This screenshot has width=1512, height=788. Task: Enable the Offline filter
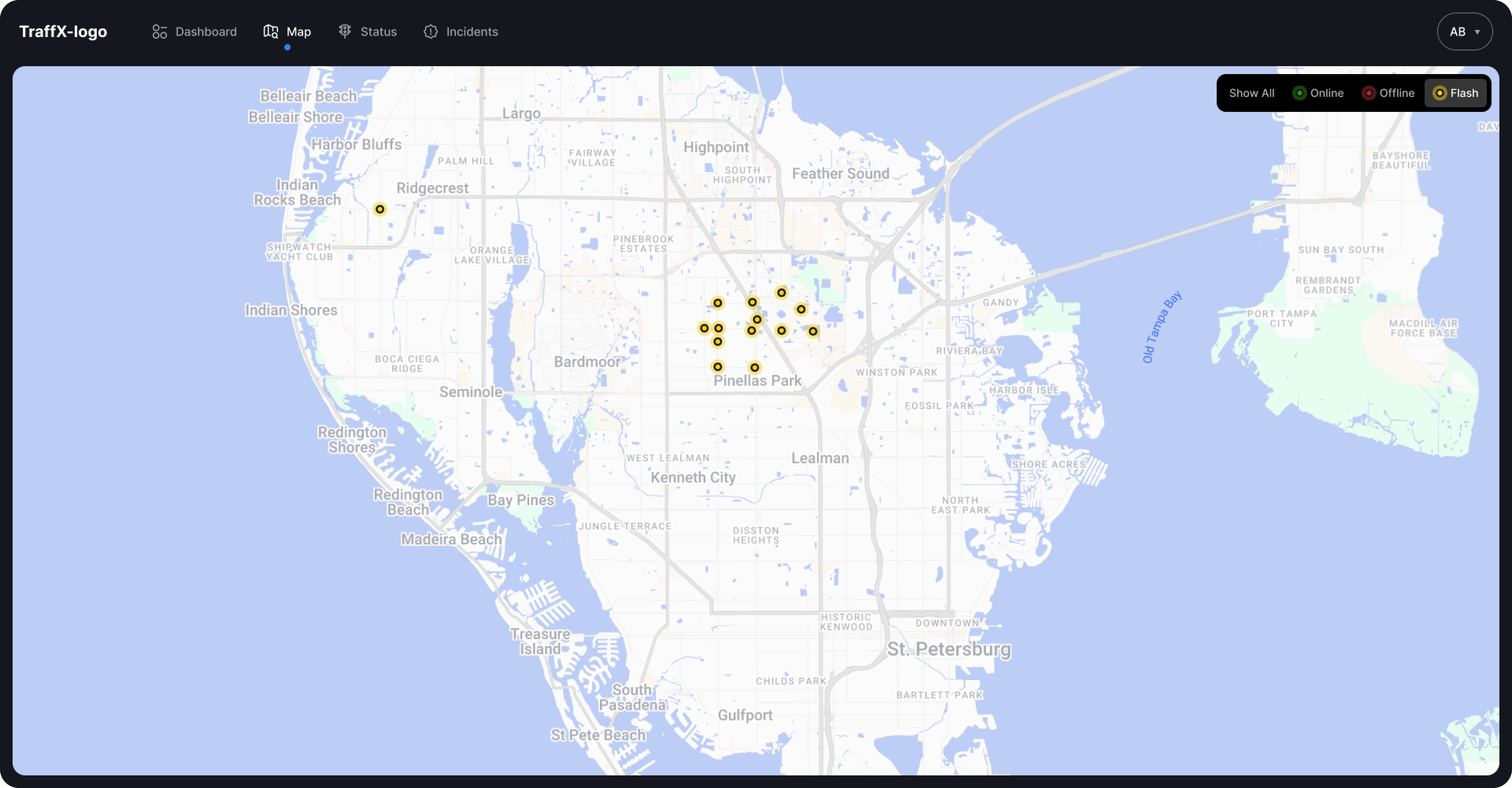click(x=1389, y=93)
